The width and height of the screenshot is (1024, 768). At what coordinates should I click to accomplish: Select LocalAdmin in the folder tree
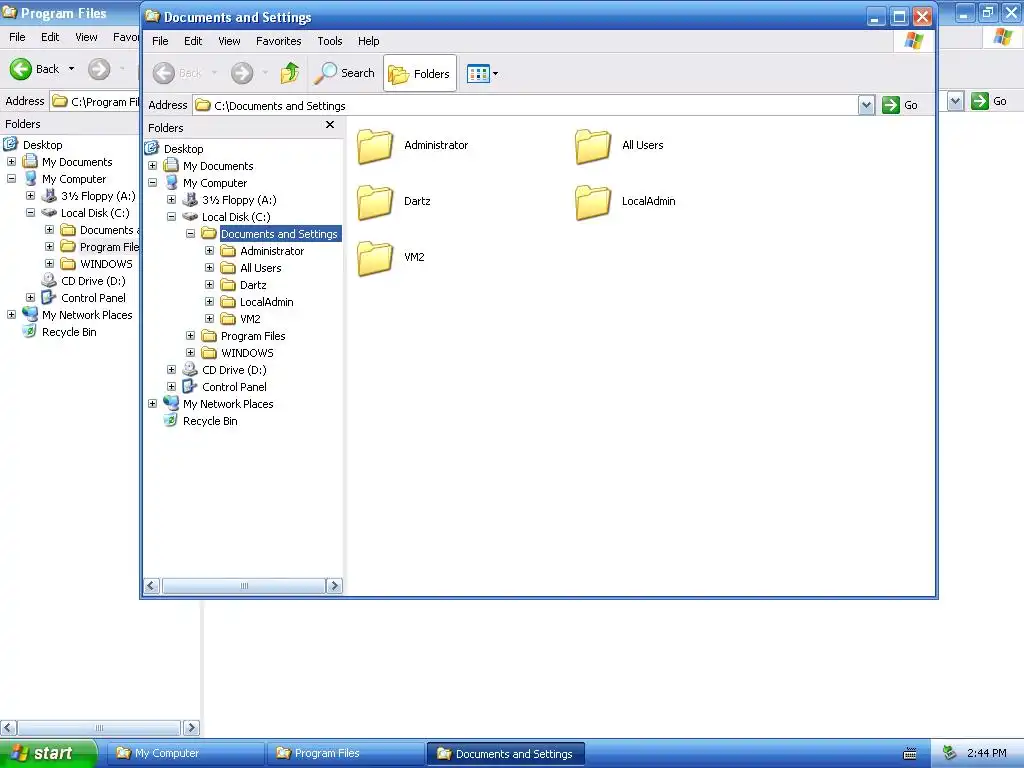pos(266,302)
